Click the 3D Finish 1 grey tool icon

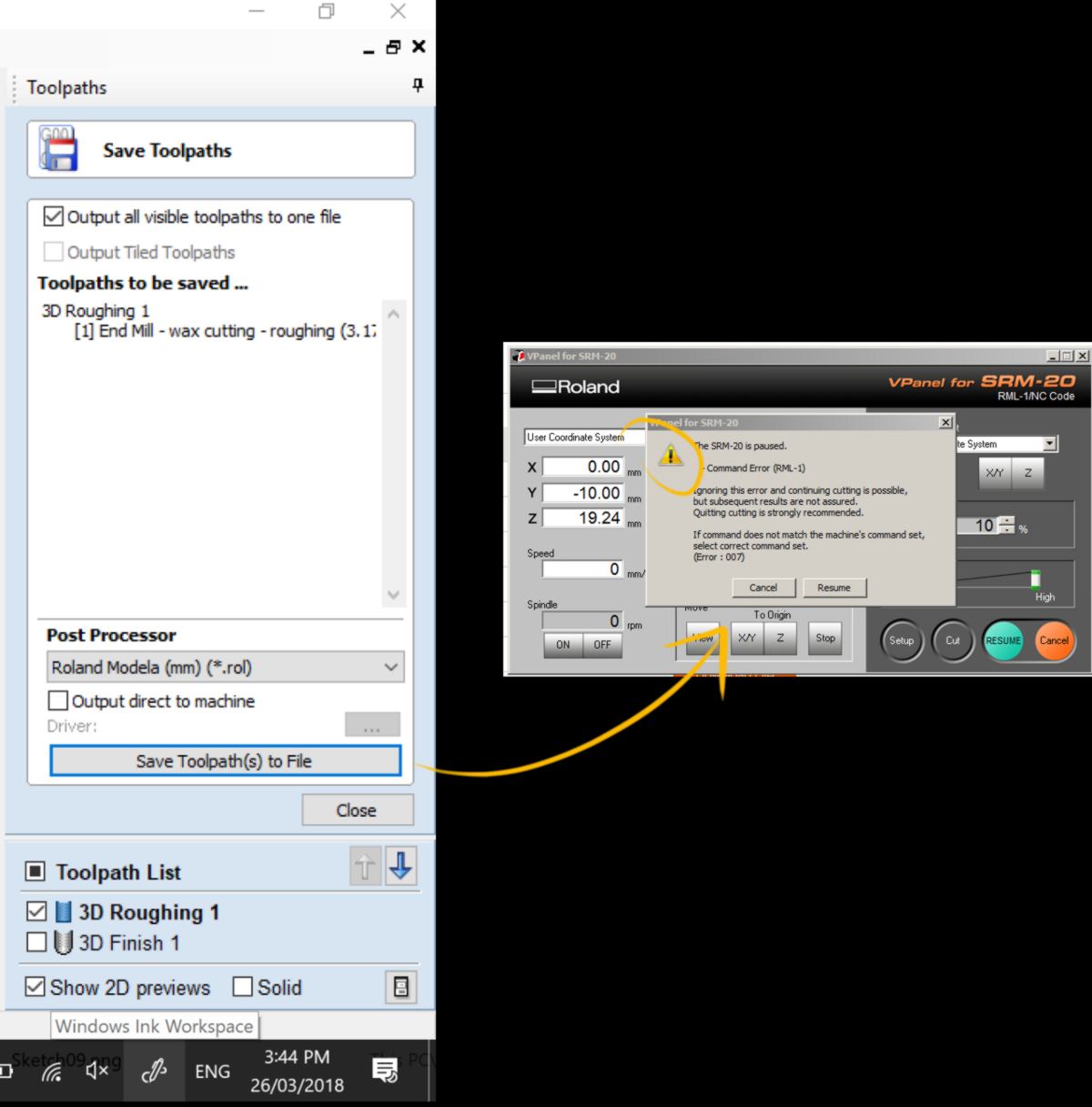point(63,942)
